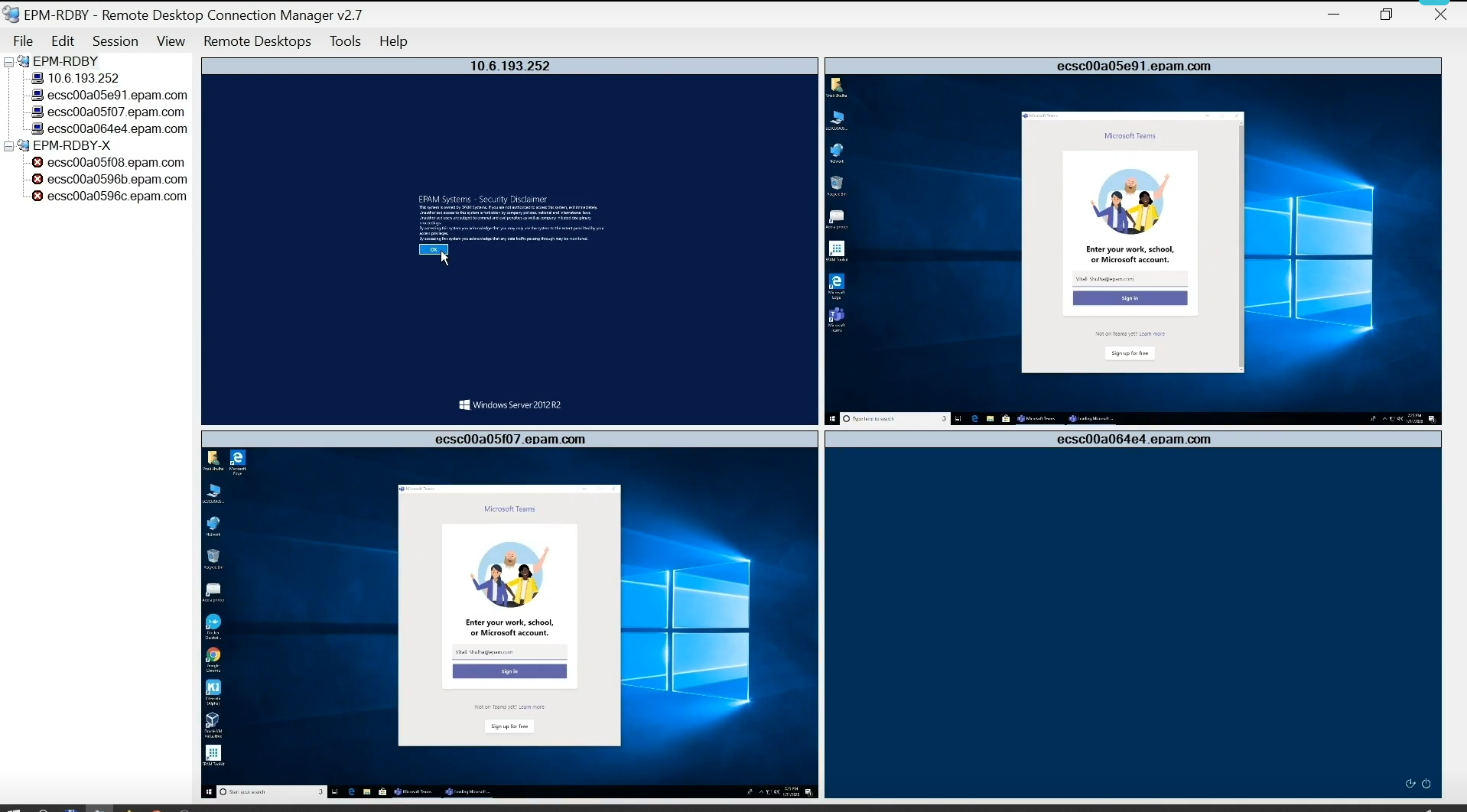The image size is (1467, 812).
Task: Open the Session menu
Action: [115, 41]
